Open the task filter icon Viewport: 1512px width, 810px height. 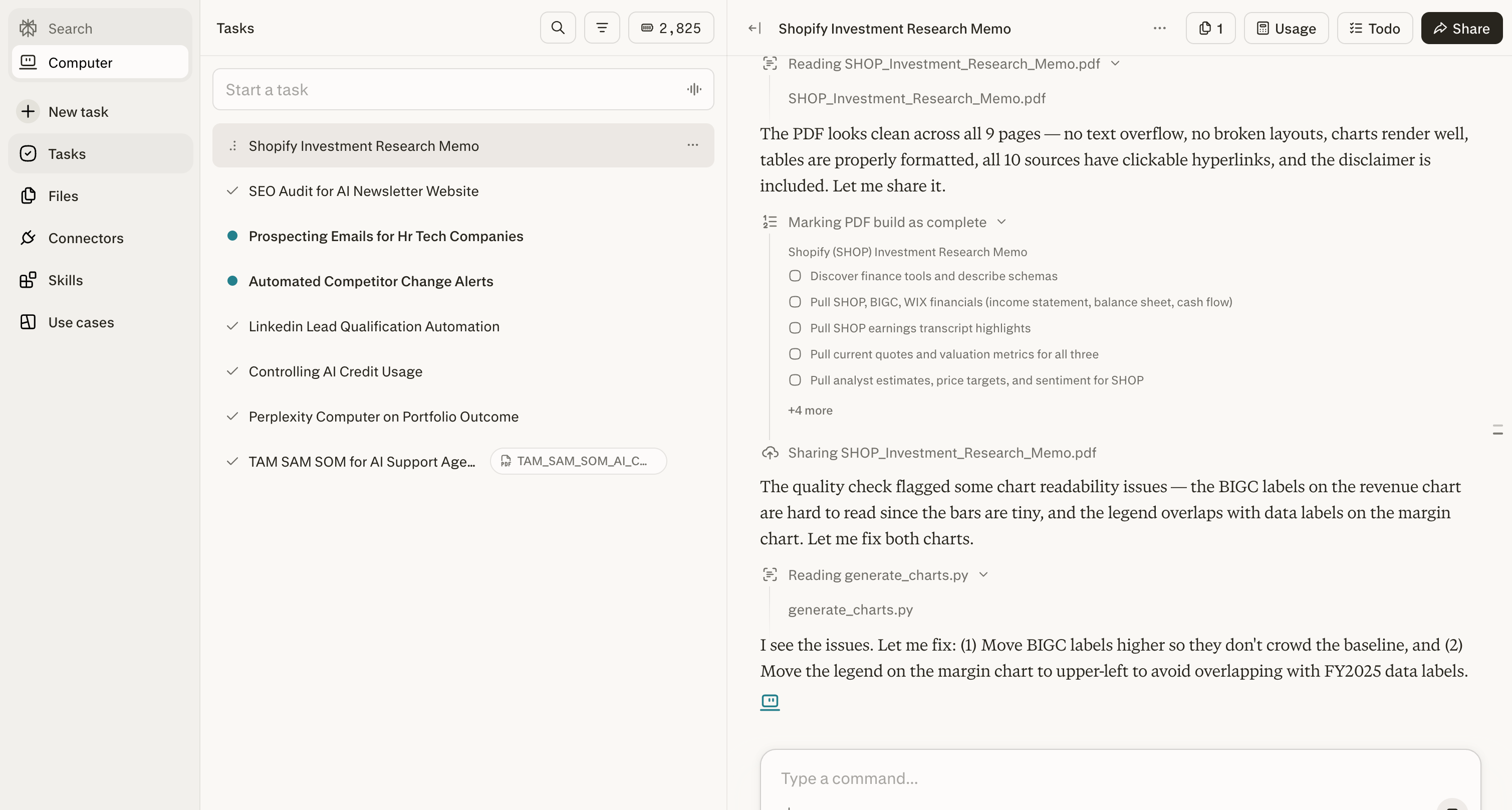602,28
